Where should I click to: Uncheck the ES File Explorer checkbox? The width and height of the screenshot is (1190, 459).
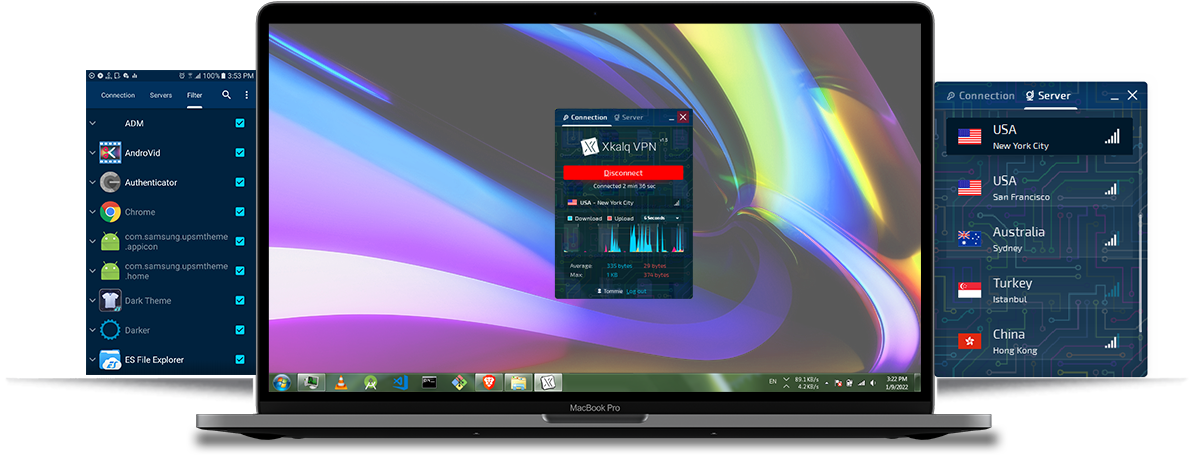click(240, 360)
